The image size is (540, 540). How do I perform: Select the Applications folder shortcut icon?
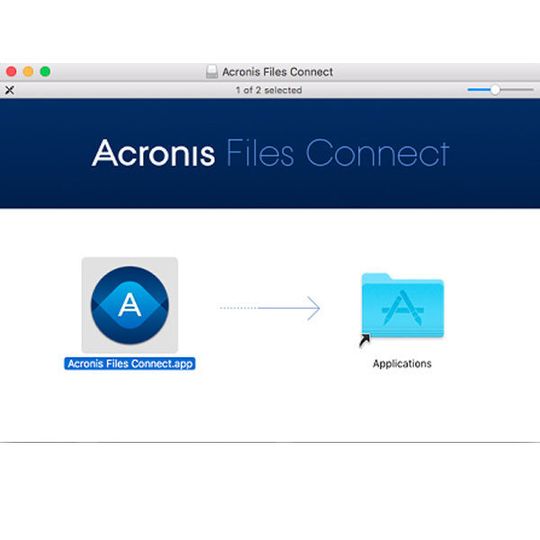pyautogui.click(x=402, y=307)
